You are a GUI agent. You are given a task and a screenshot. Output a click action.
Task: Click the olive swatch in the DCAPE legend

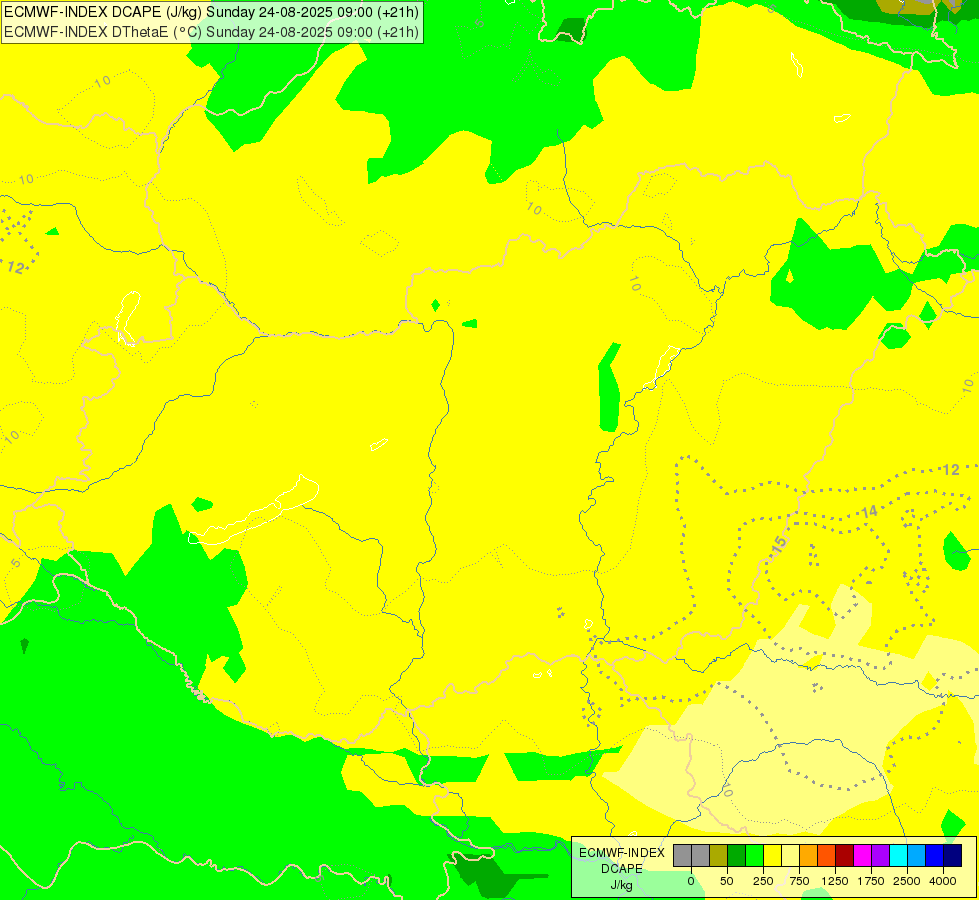[719, 856]
